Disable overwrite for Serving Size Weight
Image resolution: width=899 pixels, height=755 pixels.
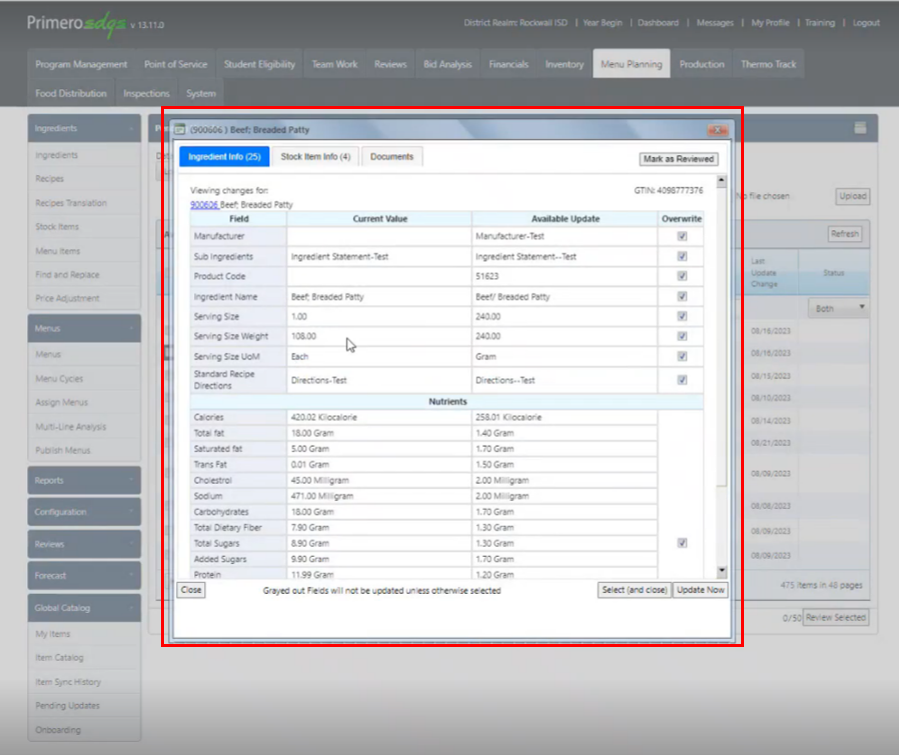pyautogui.click(x=682, y=336)
